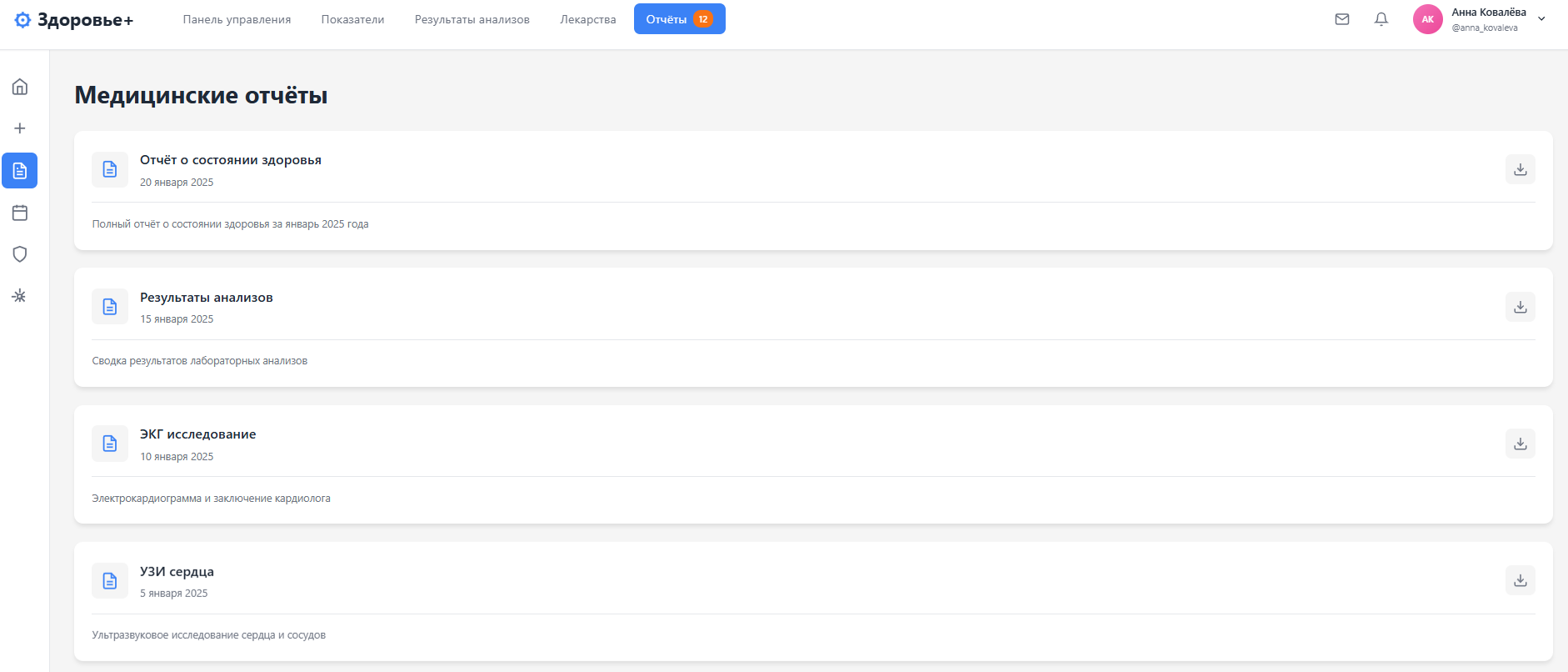Open the home icon in the sidebar

pos(20,87)
